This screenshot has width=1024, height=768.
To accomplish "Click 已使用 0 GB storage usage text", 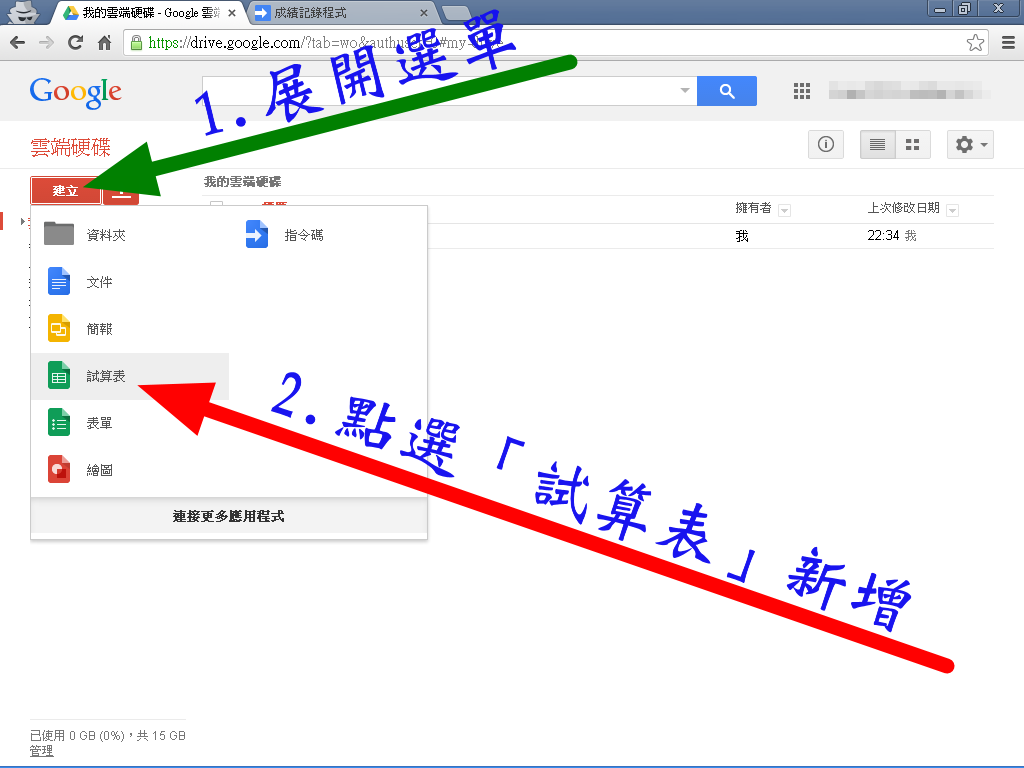I will click(108, 735).
